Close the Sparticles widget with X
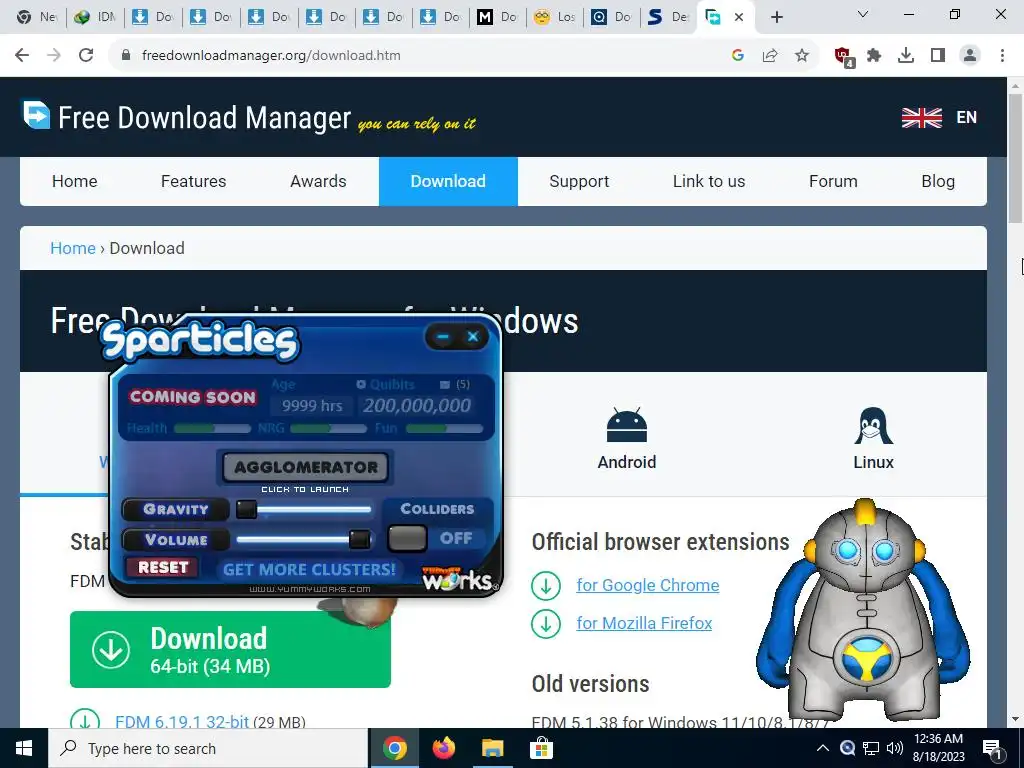 pyautogui.click(x=473, y=337)
